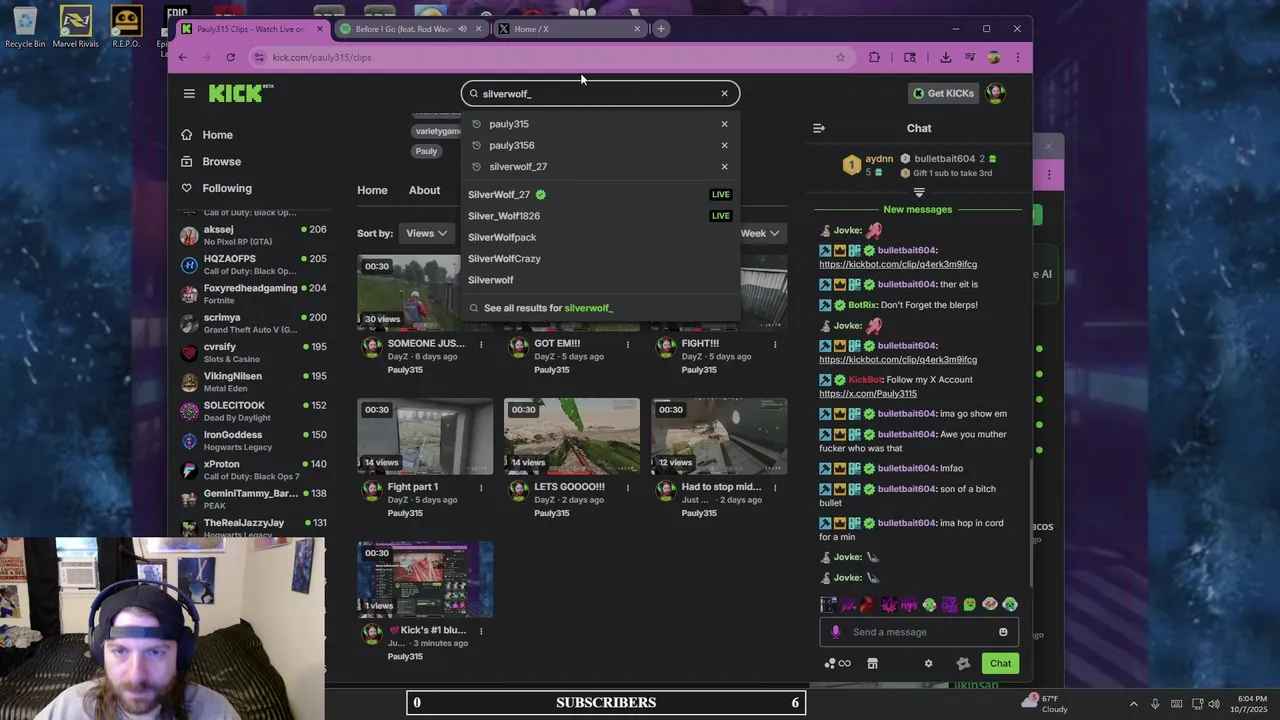Open the x.com/Pauly3115 link in chat
This screenshot has height=720, width=1280.
tap(867, 394)
